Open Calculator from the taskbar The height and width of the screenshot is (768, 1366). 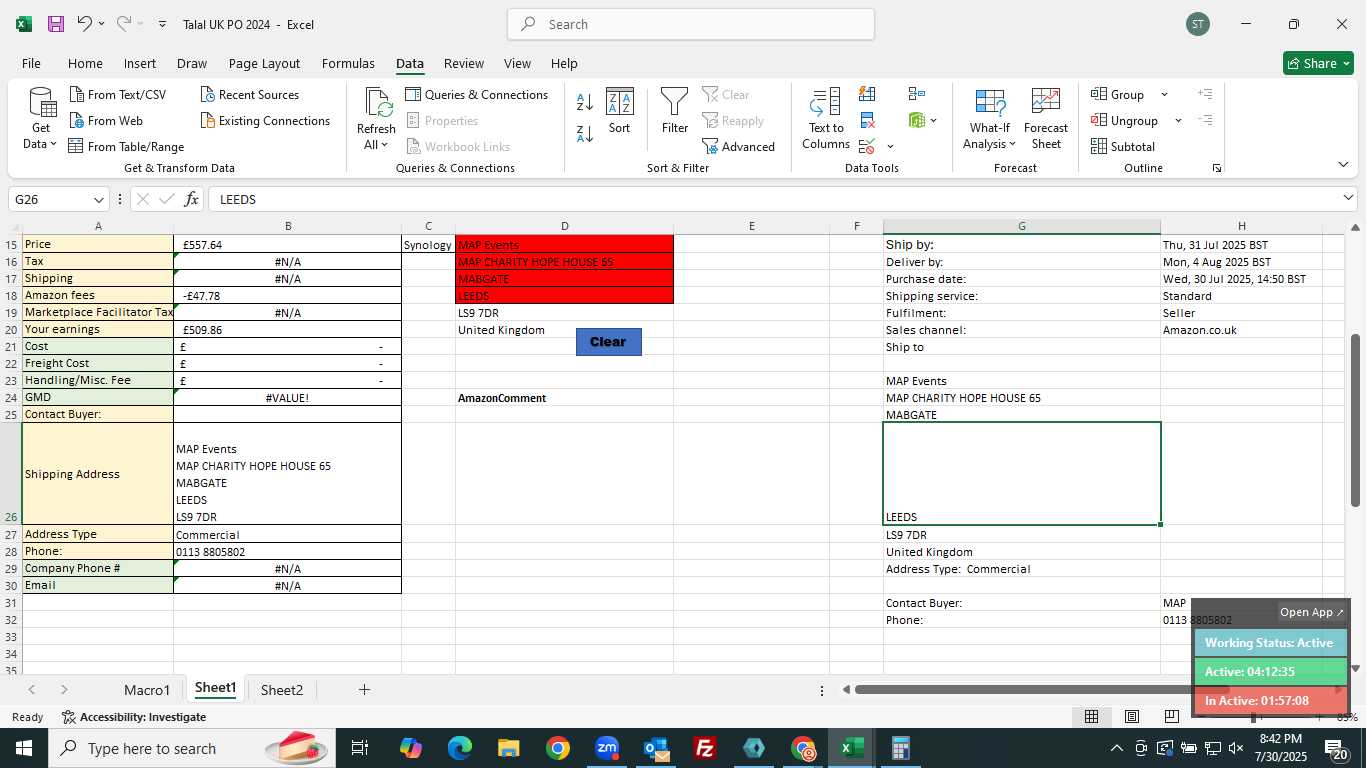901,748
